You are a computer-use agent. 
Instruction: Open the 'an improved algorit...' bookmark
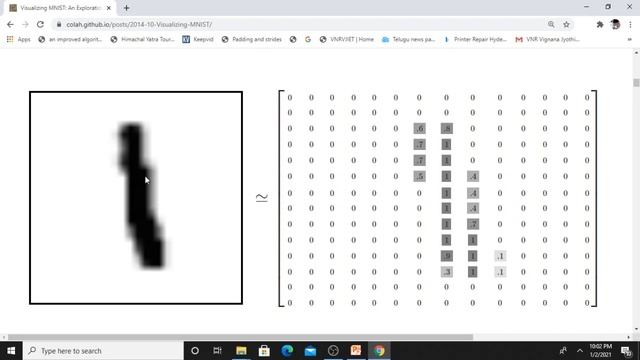(70, 39)
